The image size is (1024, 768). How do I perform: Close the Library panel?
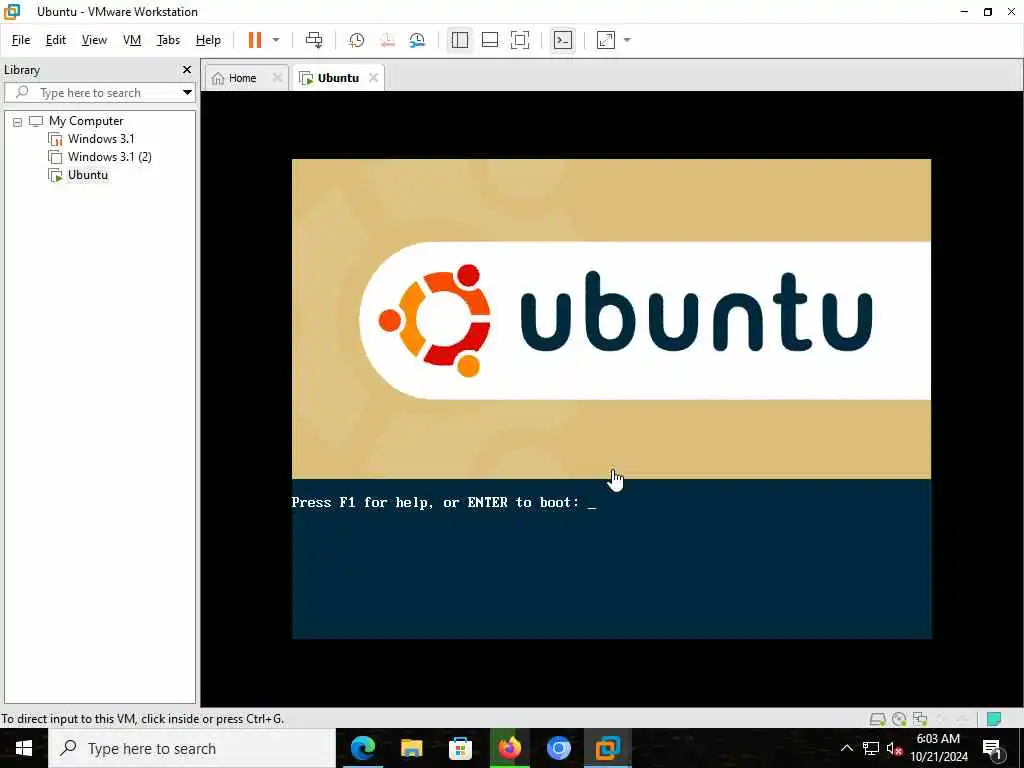click(x=187, y=69)
